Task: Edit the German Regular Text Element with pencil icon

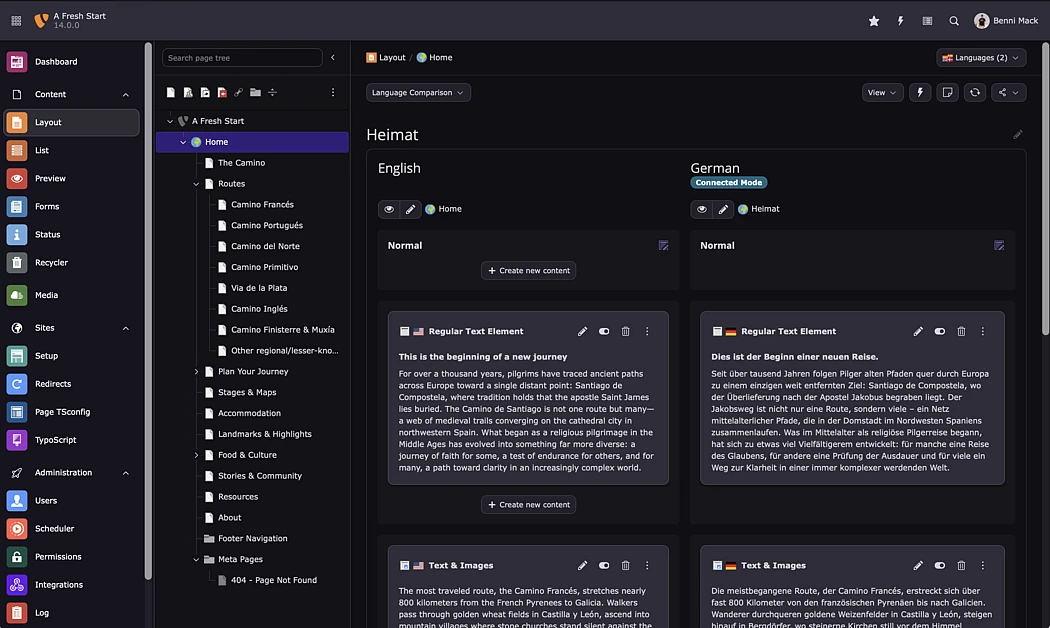Action: [x=918, y=331]
